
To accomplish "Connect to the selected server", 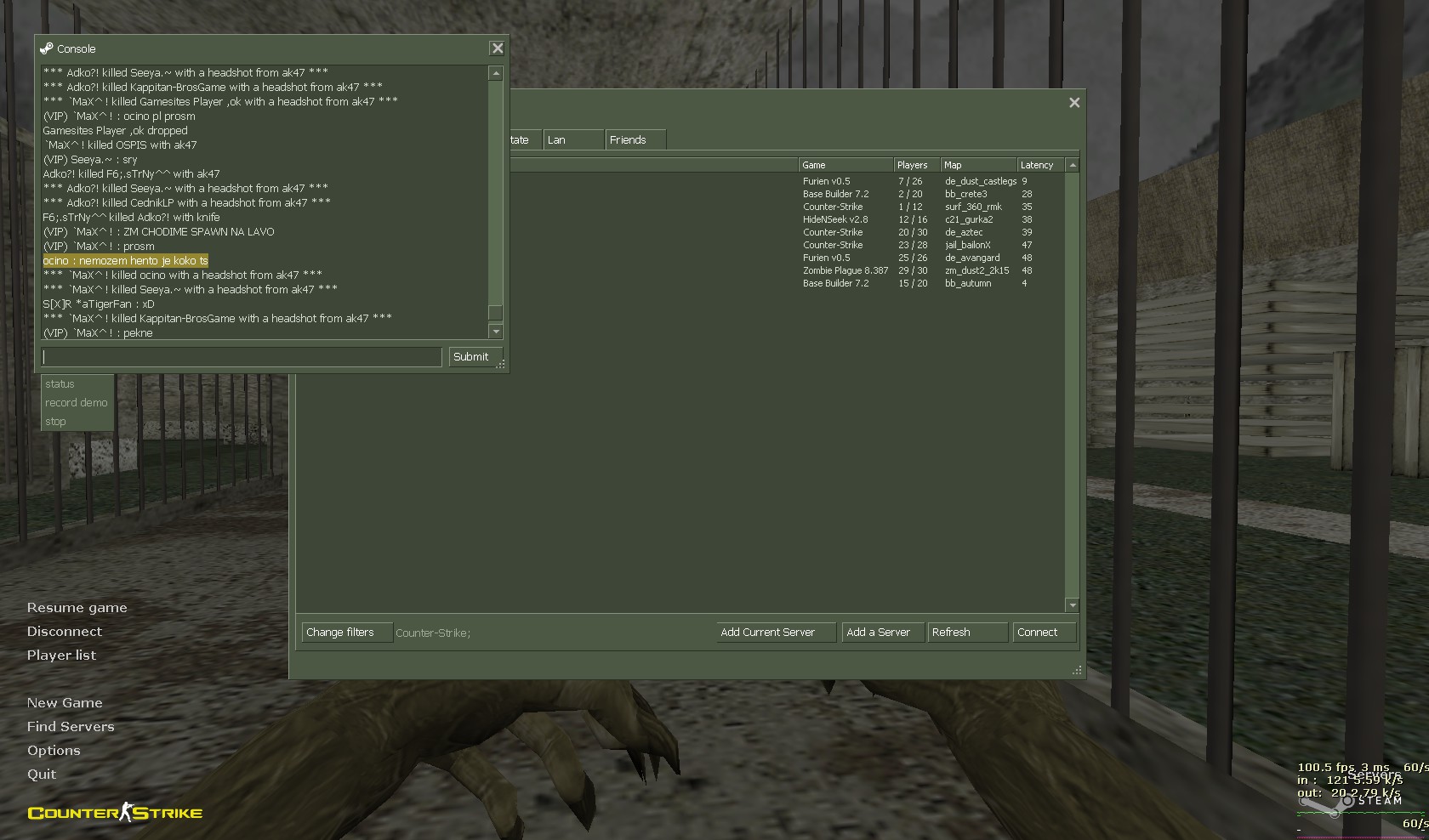I will coord(1044,633).
